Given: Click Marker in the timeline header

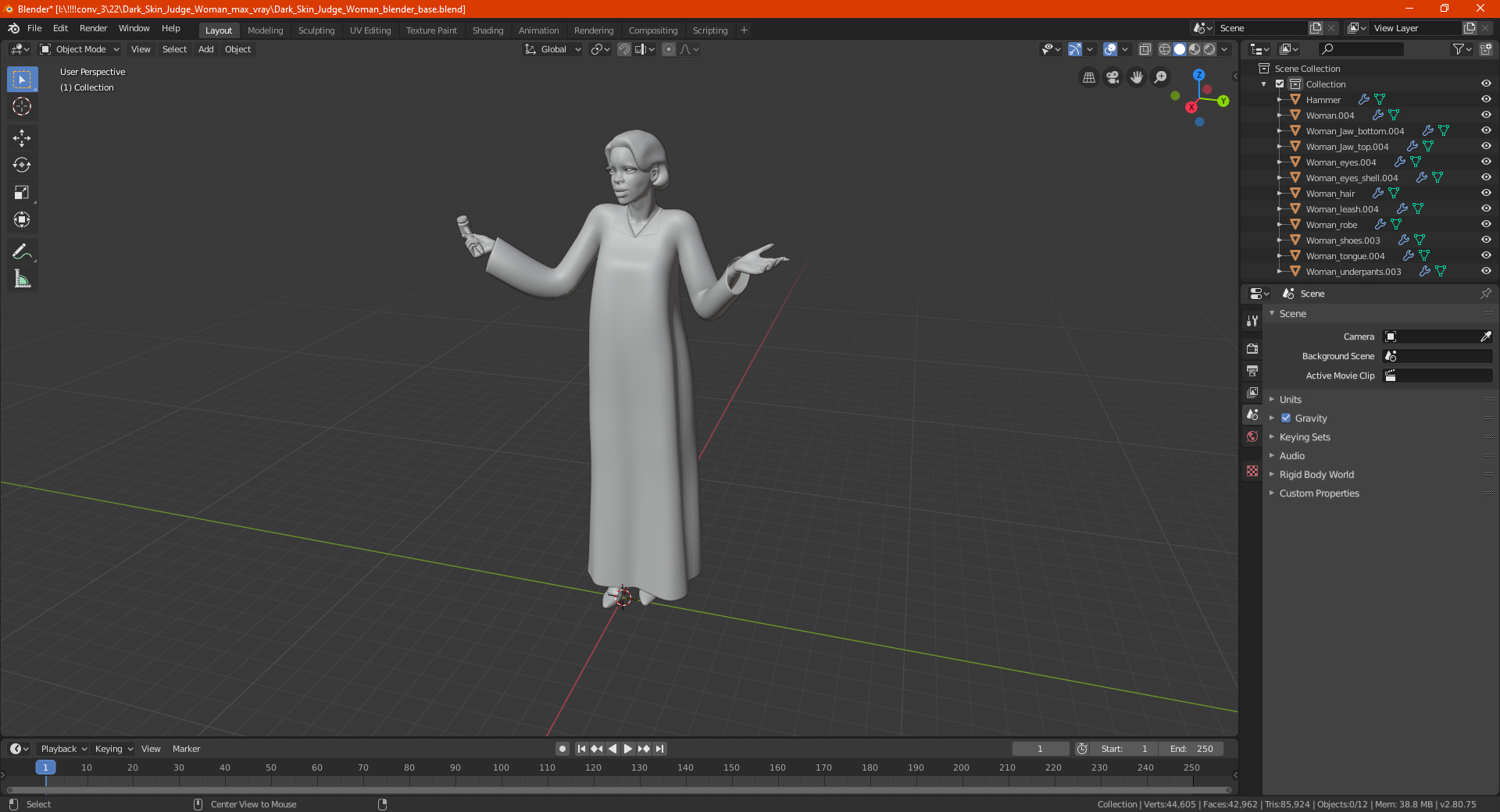Looking at the screenshot, I should (187, 749).
